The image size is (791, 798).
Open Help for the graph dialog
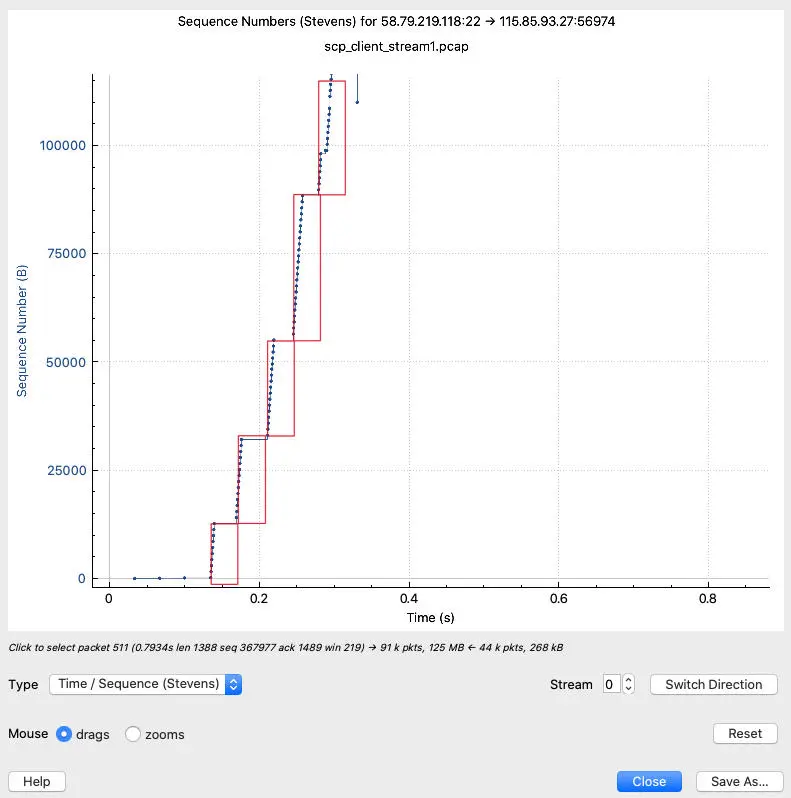point(37,781)
